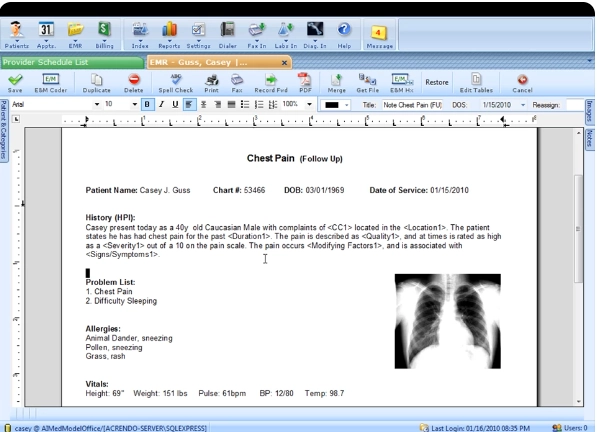Click the chest X-ray image
The width and height of the screenshot is (597, 432).
[448, 321]
